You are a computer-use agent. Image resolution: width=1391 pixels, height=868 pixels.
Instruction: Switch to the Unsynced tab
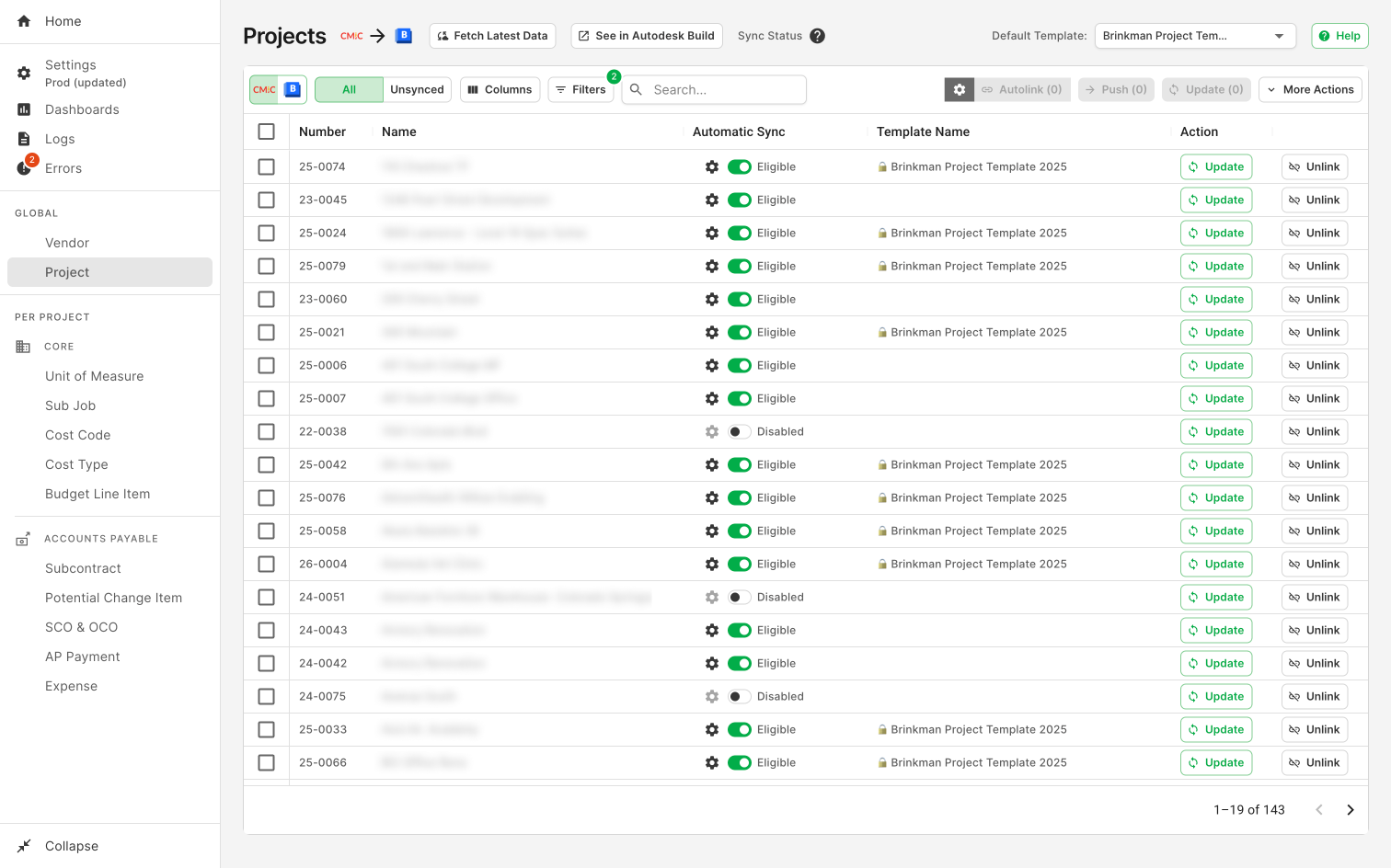(x=417, y=89)
